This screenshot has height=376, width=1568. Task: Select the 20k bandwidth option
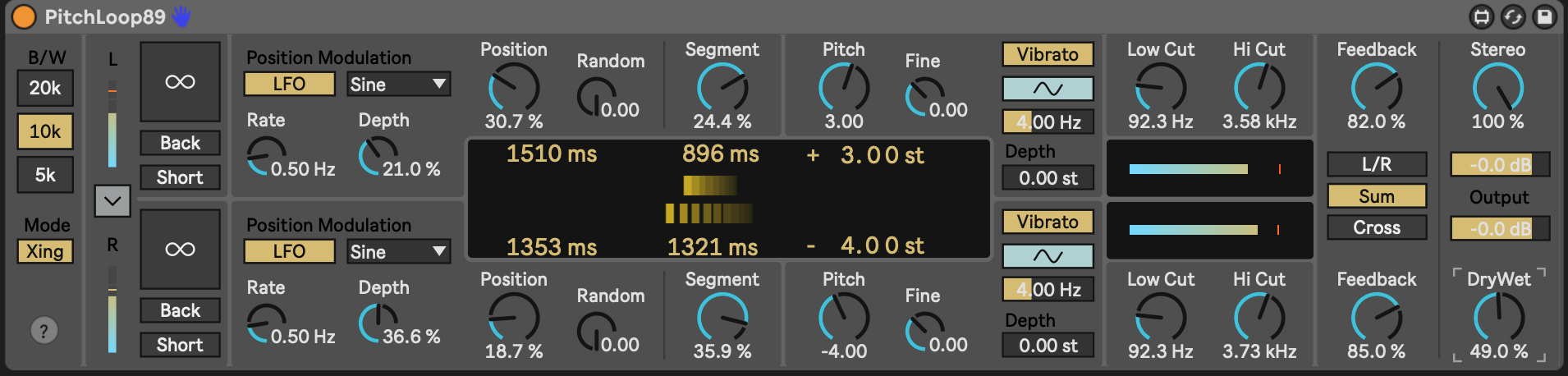45,88
